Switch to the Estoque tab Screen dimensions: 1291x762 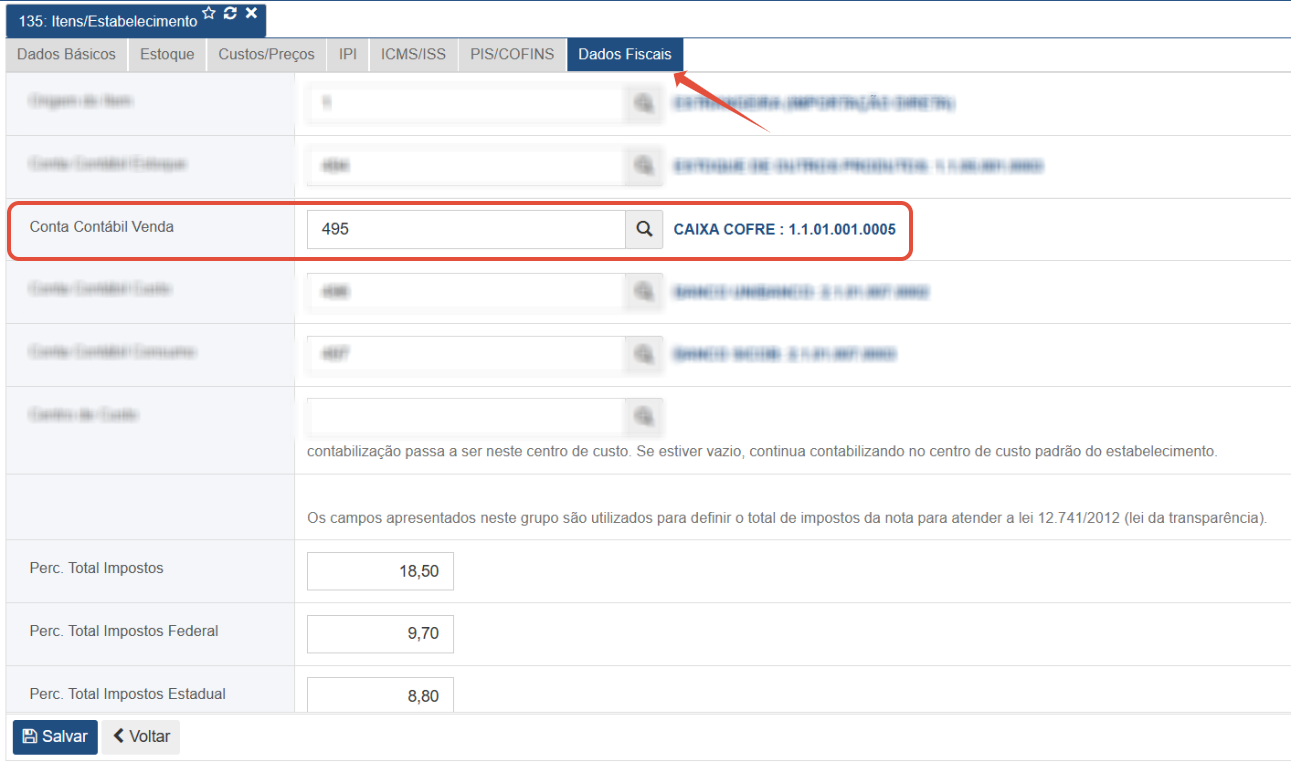pyautogui.click(x=167, y=54)
